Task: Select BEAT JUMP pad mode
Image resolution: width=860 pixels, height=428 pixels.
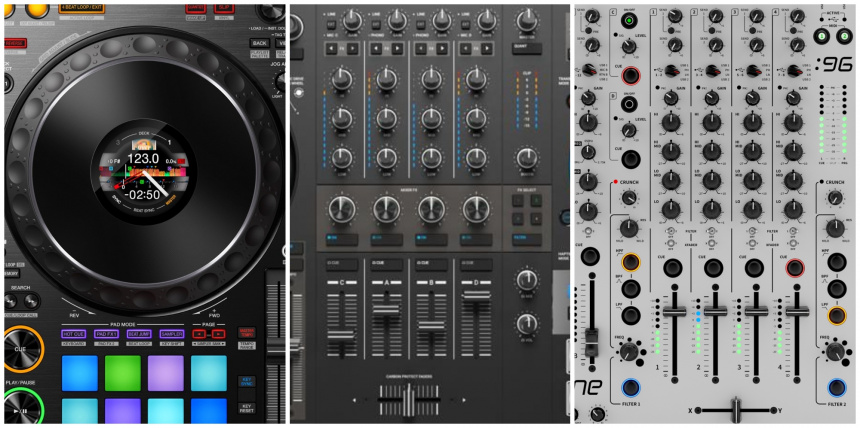Action: [x=139, y=334]
